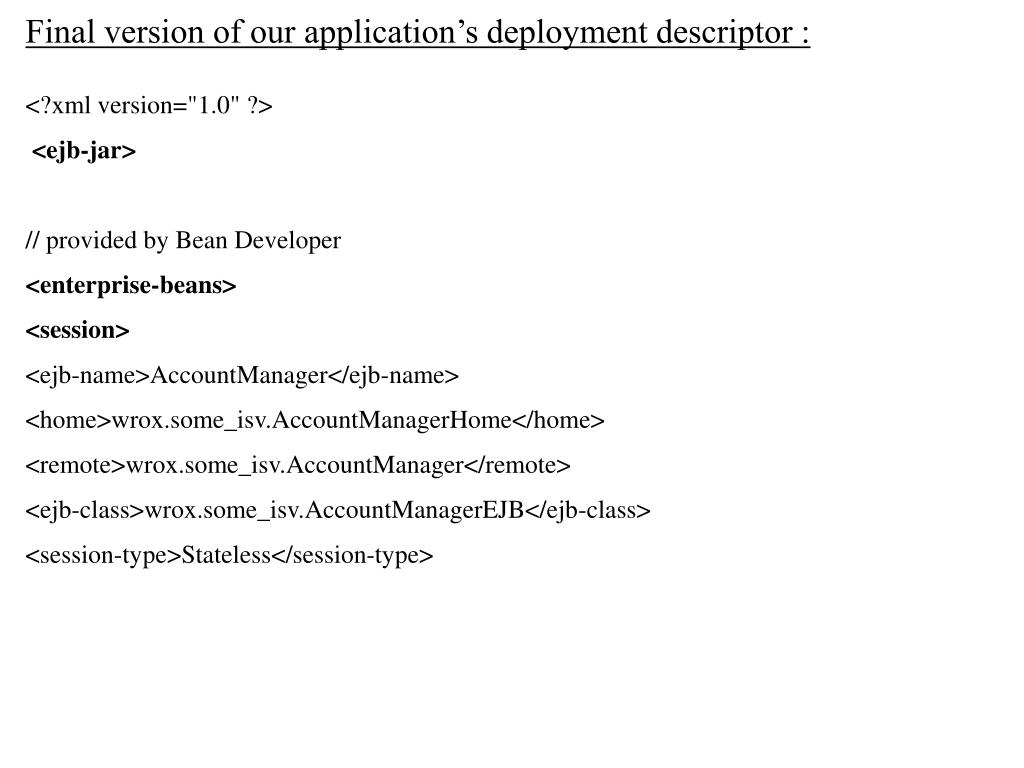The image size is (1024, 768).
Task: Click the opening <ejb-name> tag
Action: click(x=87, y=376)
